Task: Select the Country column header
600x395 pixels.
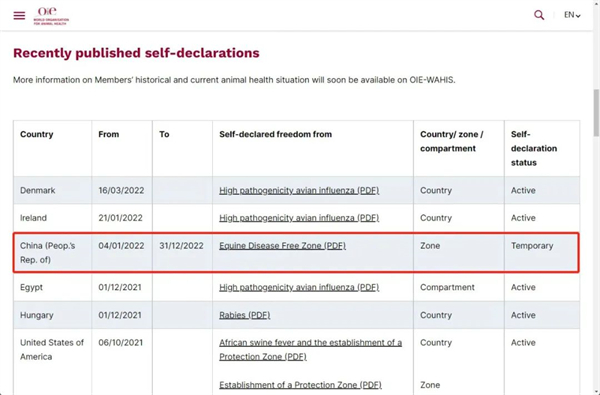Action: (37, 134)
